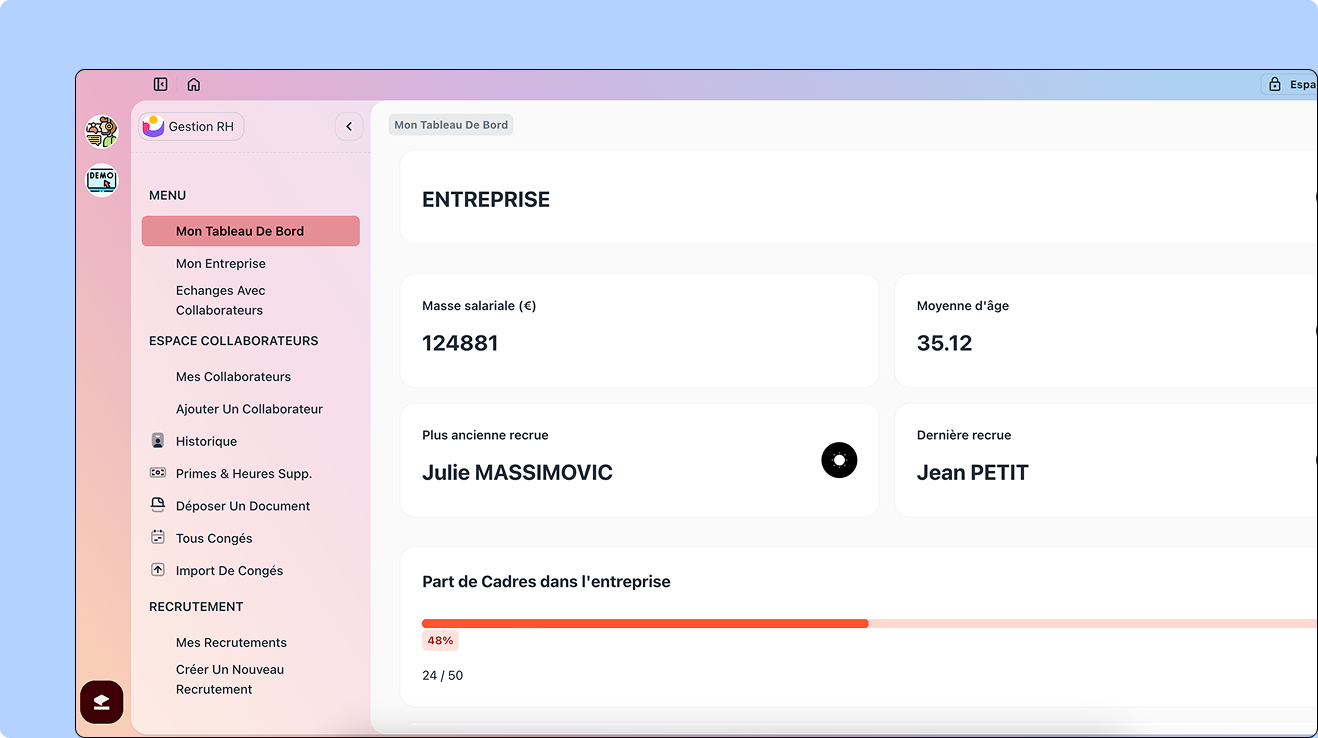The width and height of the screenshot is (1318, 738).
Task: Click the Gestion RH logo button
Action: 191,127
